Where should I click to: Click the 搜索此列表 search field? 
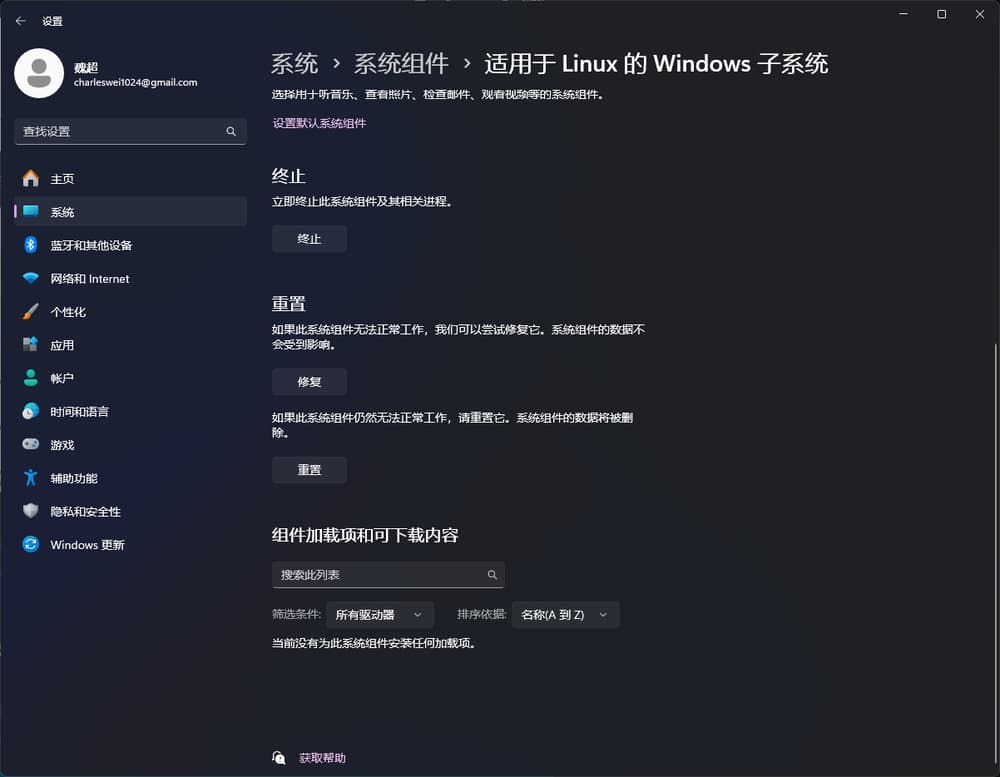coord(388,575)
